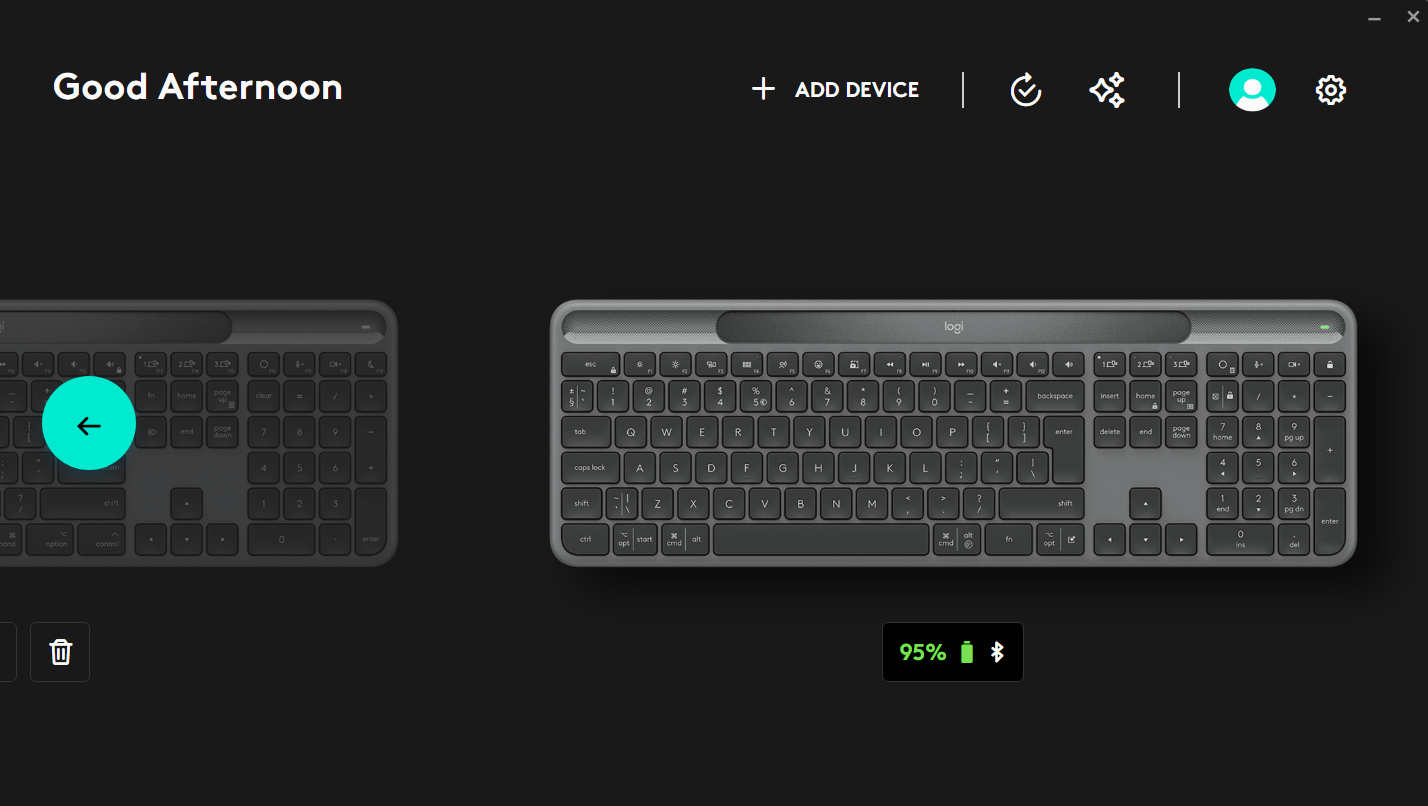
Task: Click the spacebar on the active keyboard
Action: [821, 539]
